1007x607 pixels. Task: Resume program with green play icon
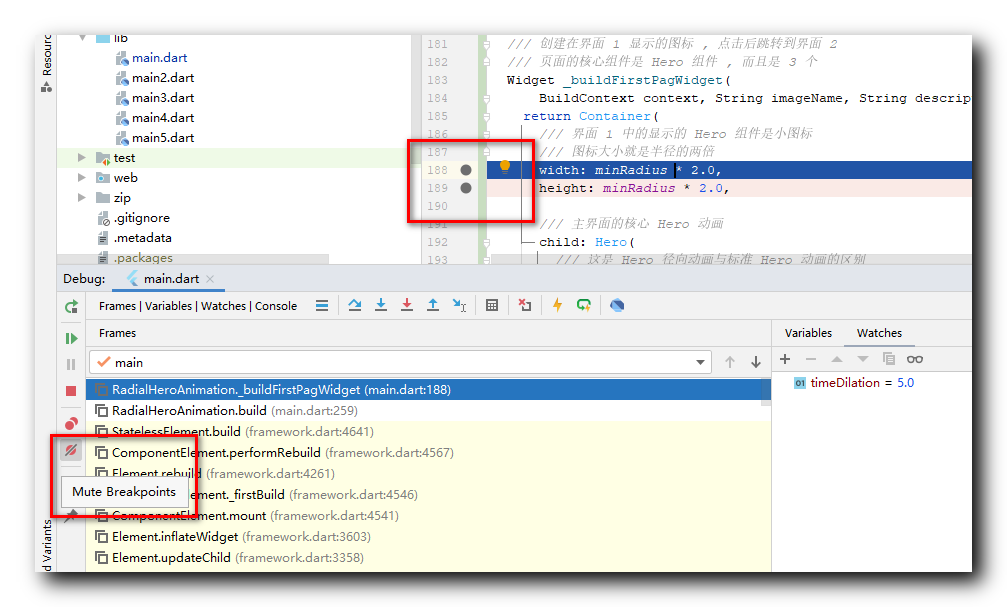(x=71, y=339)
